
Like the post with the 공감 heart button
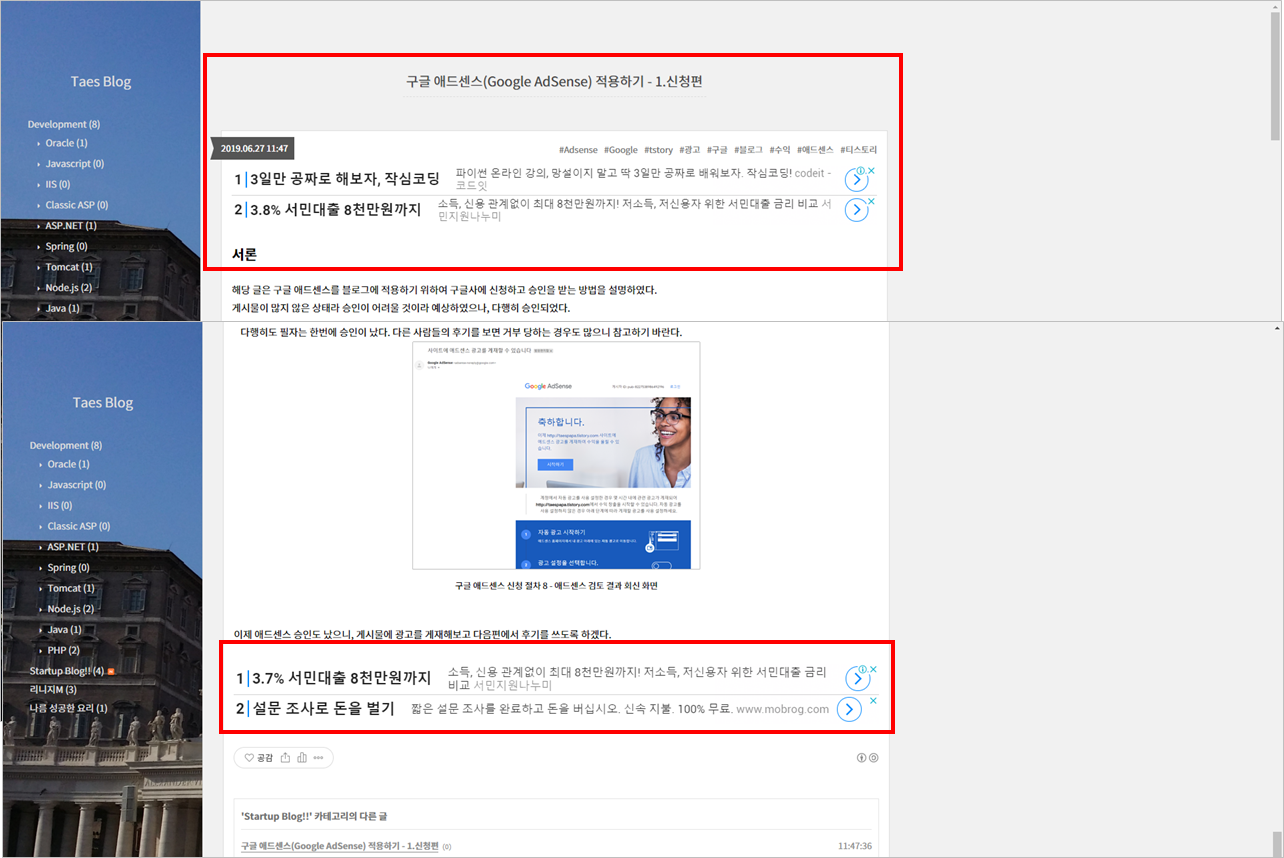259,758
